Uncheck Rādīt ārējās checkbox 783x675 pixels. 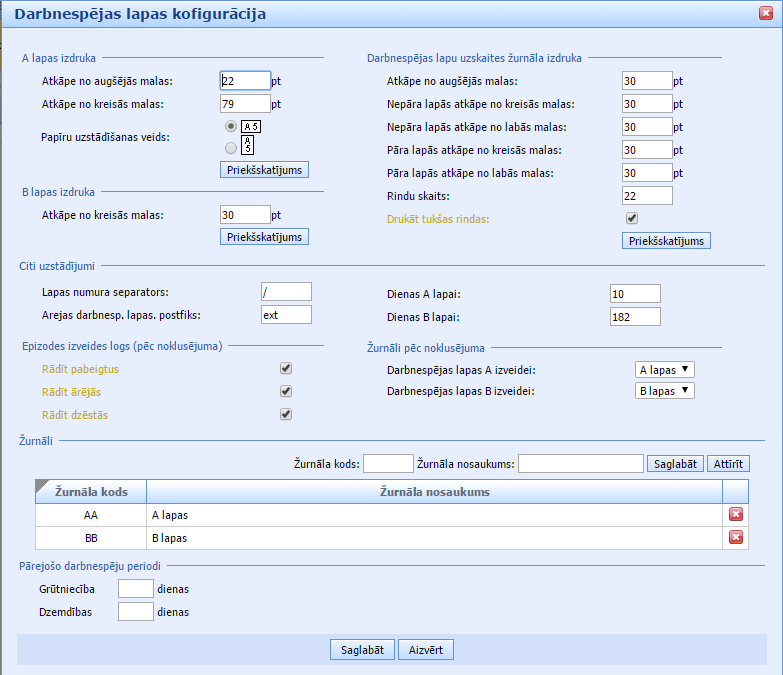point(286,391)
